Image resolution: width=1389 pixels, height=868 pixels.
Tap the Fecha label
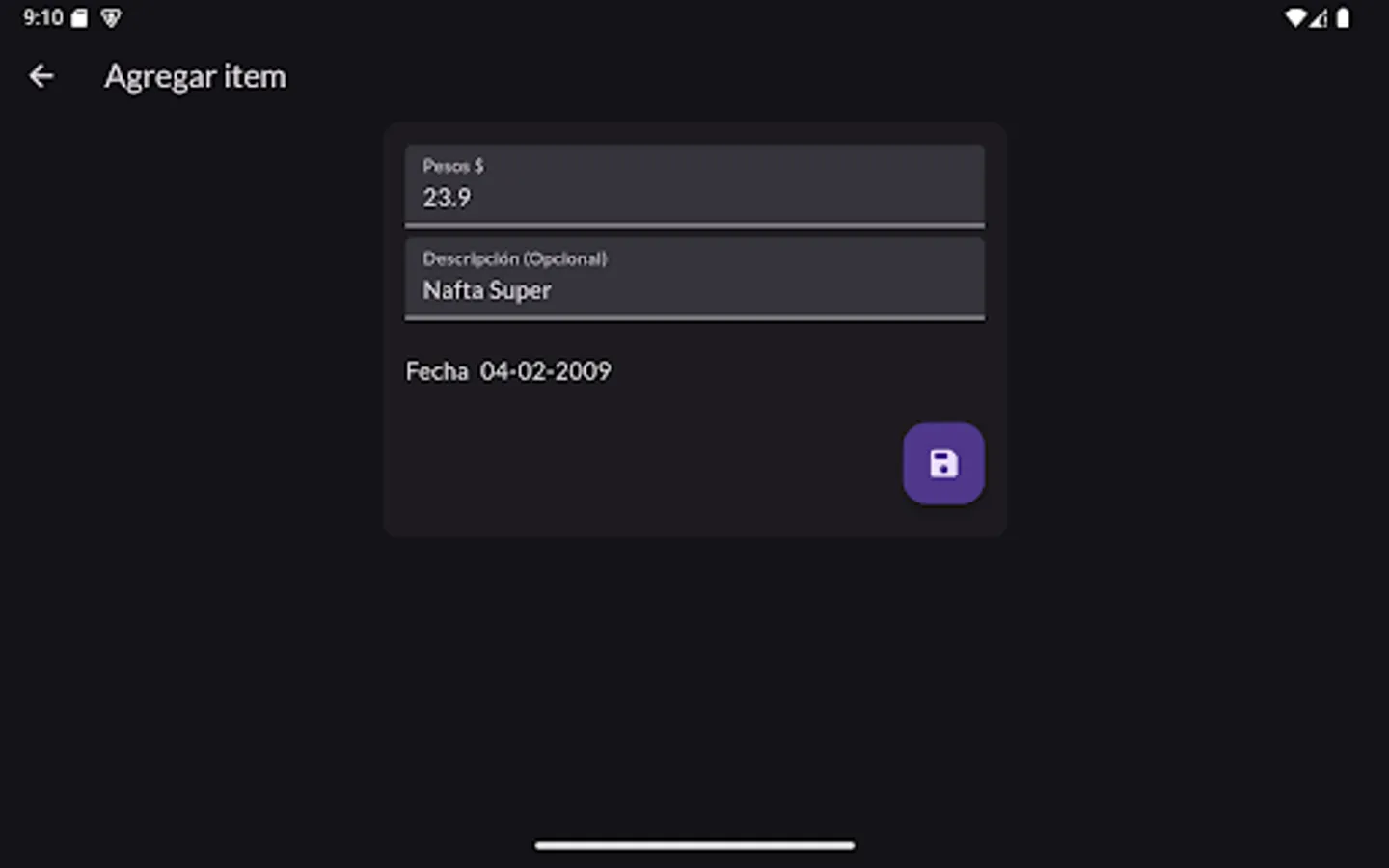pos(437,371)
